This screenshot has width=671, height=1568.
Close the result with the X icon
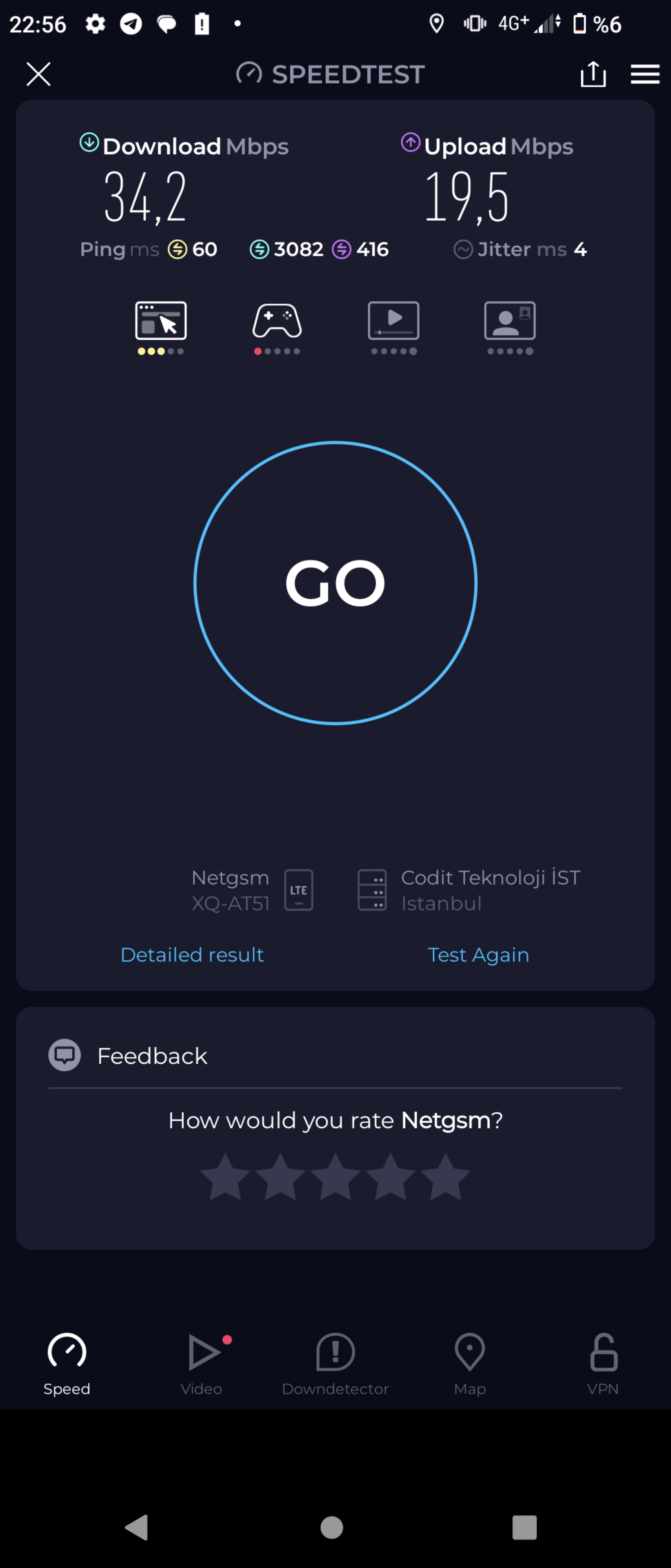coord(38,74)
